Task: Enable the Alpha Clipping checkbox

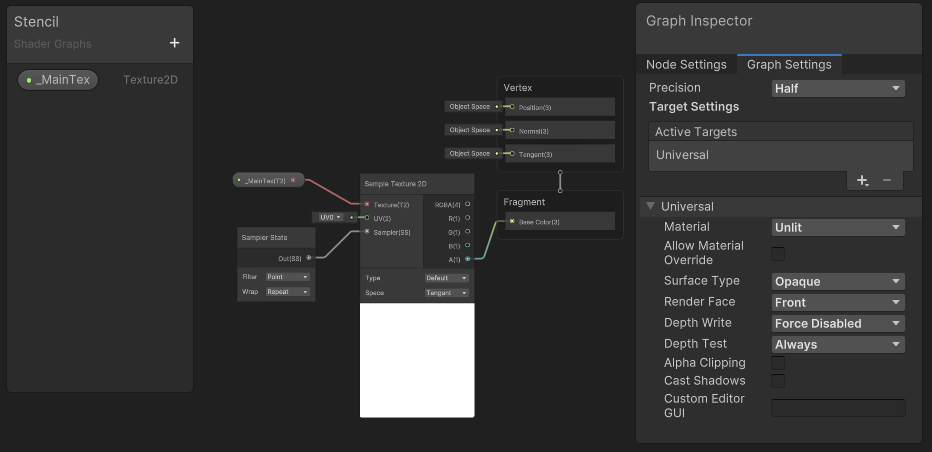Action: point(777,363)
